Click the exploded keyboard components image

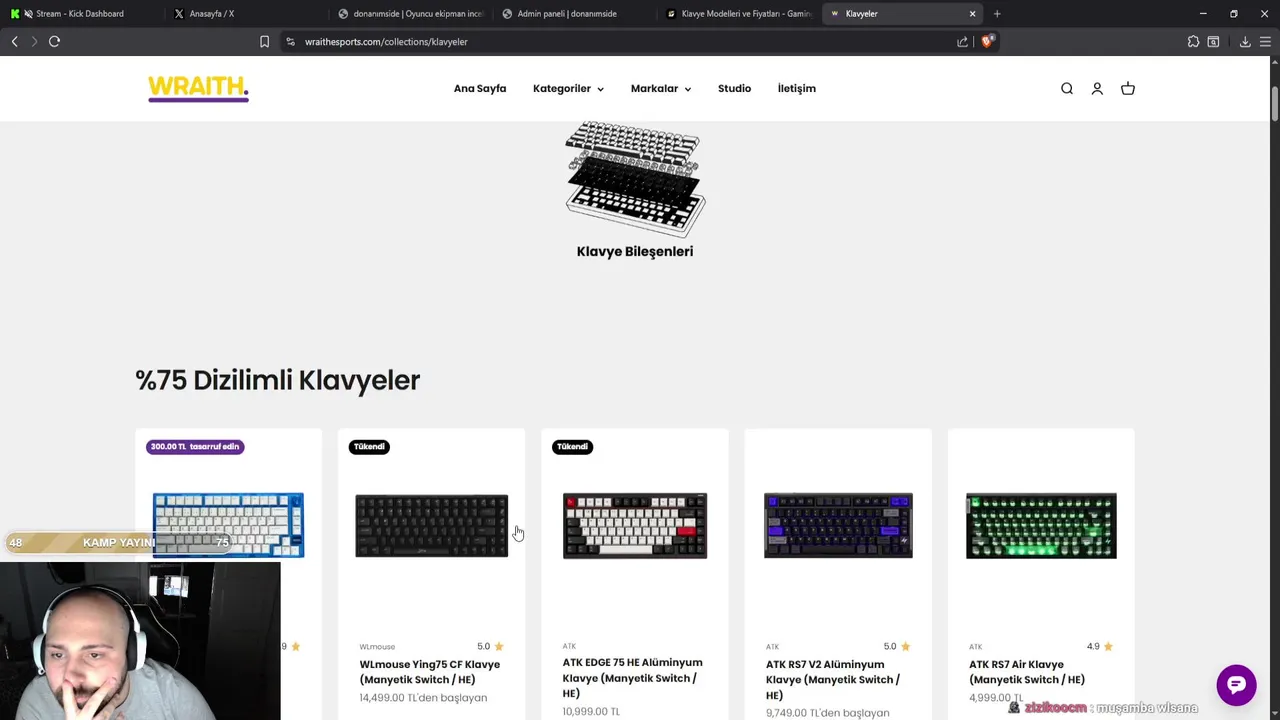[x=635, y=179]
